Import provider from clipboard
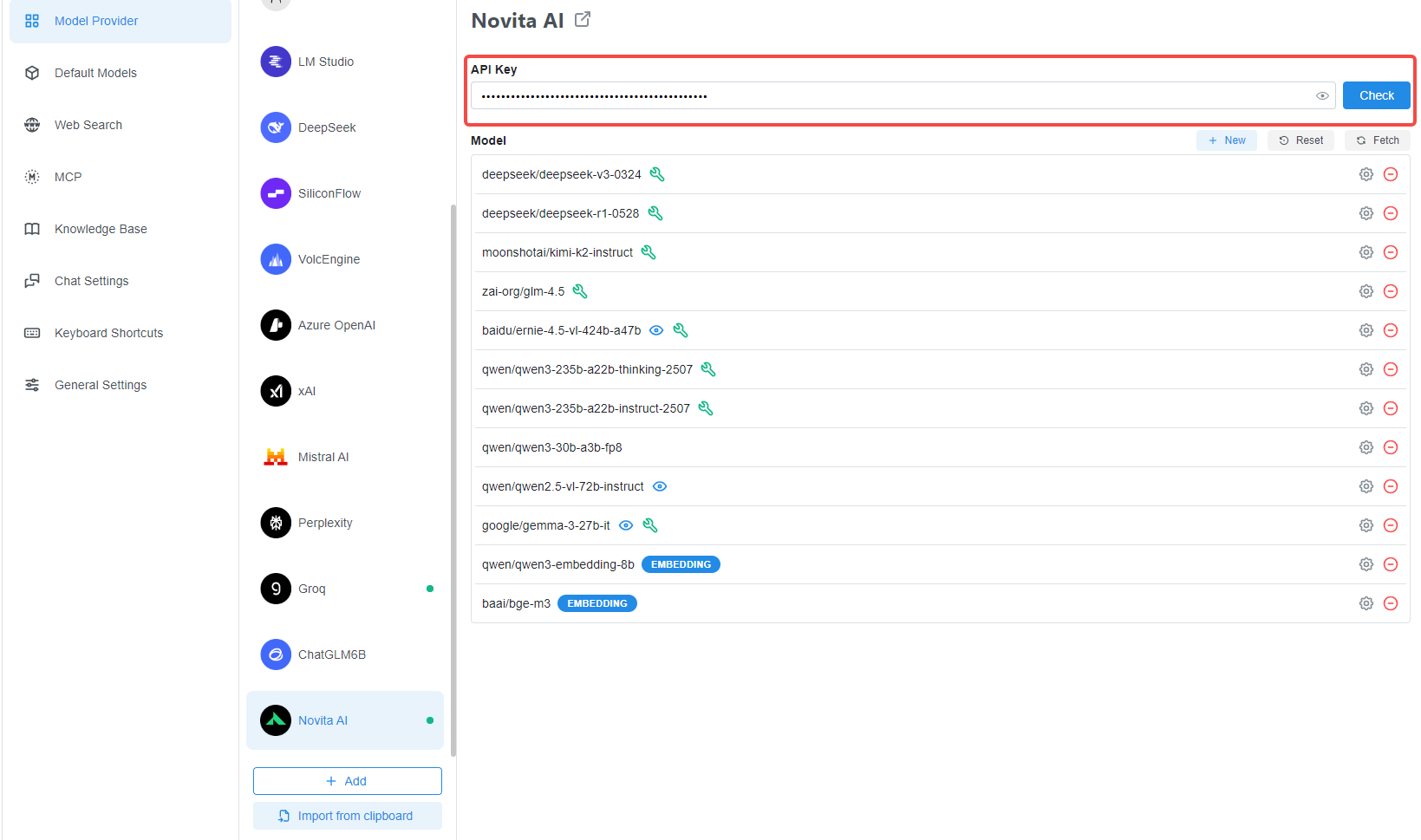1421x840 pixels. click(x=348, y=816)
